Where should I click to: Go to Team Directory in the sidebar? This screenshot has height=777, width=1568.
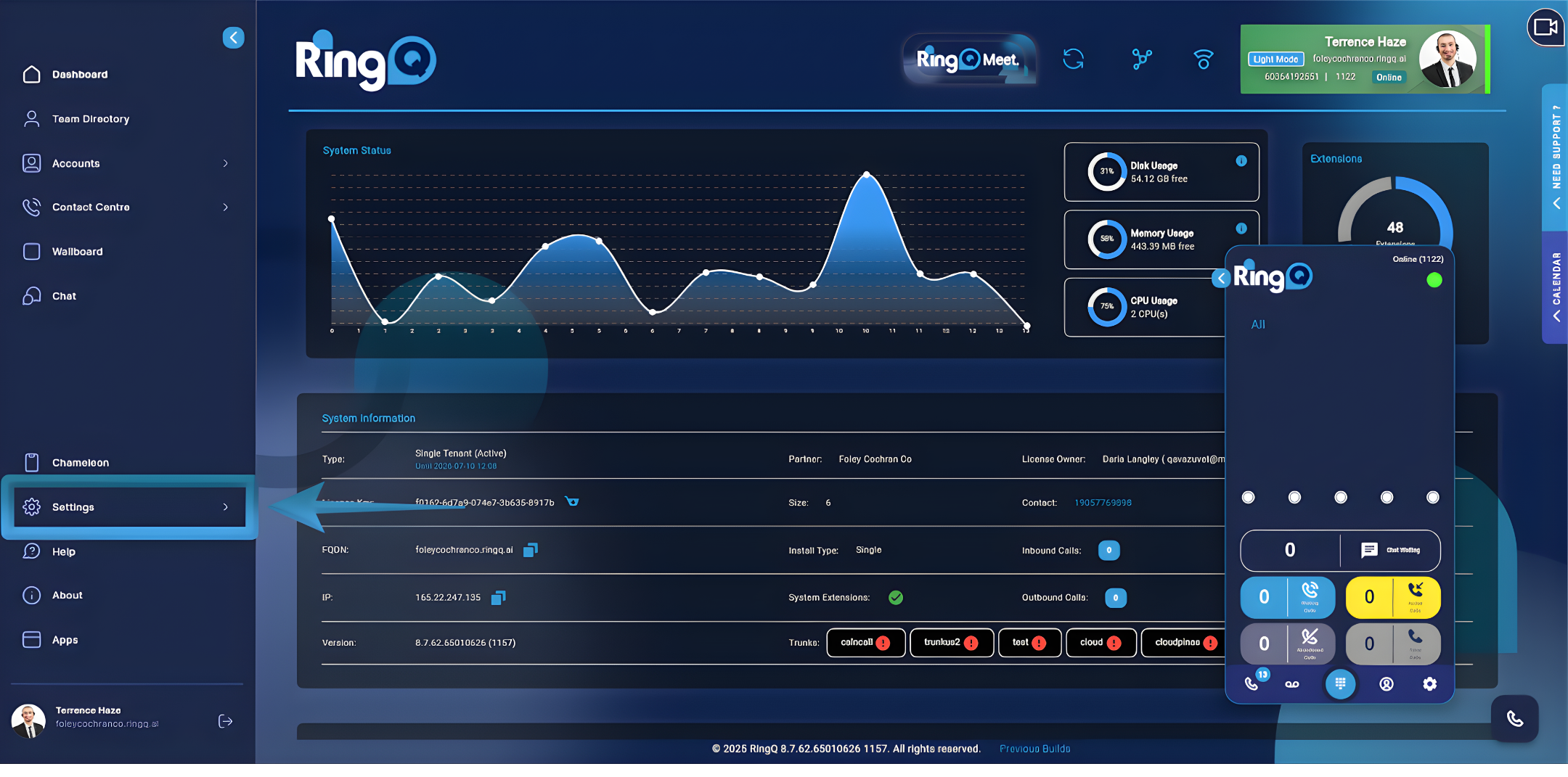pos(91,119)
